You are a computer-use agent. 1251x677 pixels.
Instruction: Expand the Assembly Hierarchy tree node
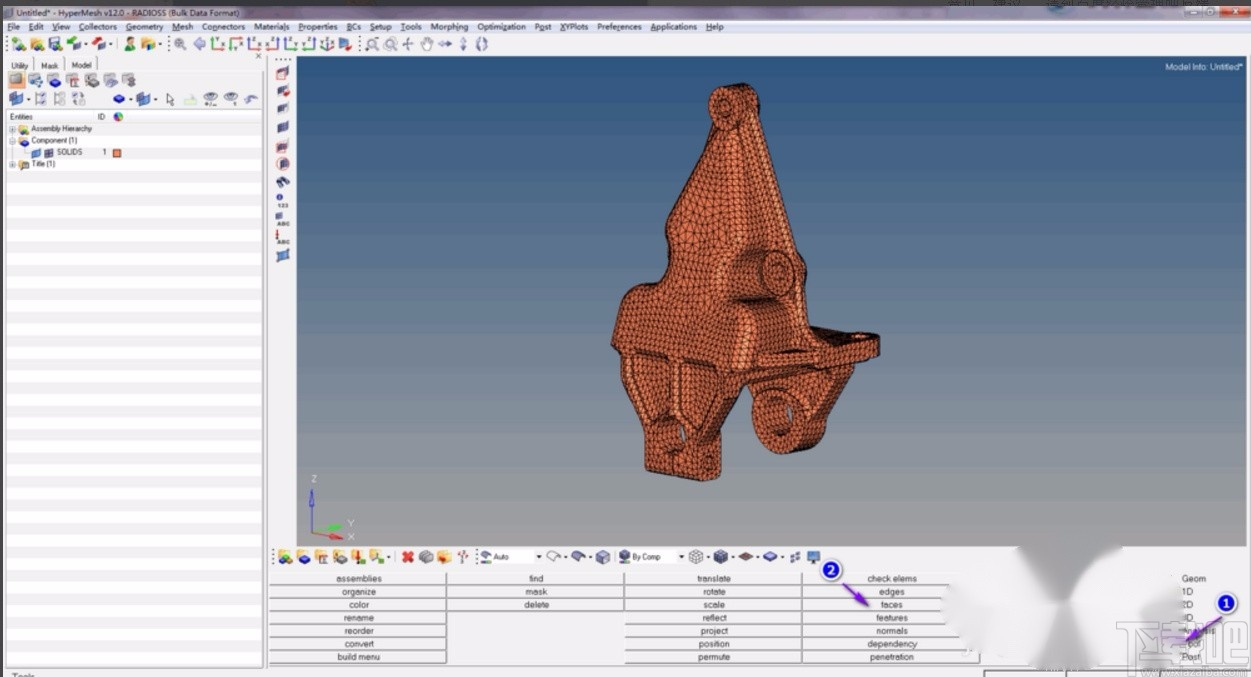(x=12, y=129)
